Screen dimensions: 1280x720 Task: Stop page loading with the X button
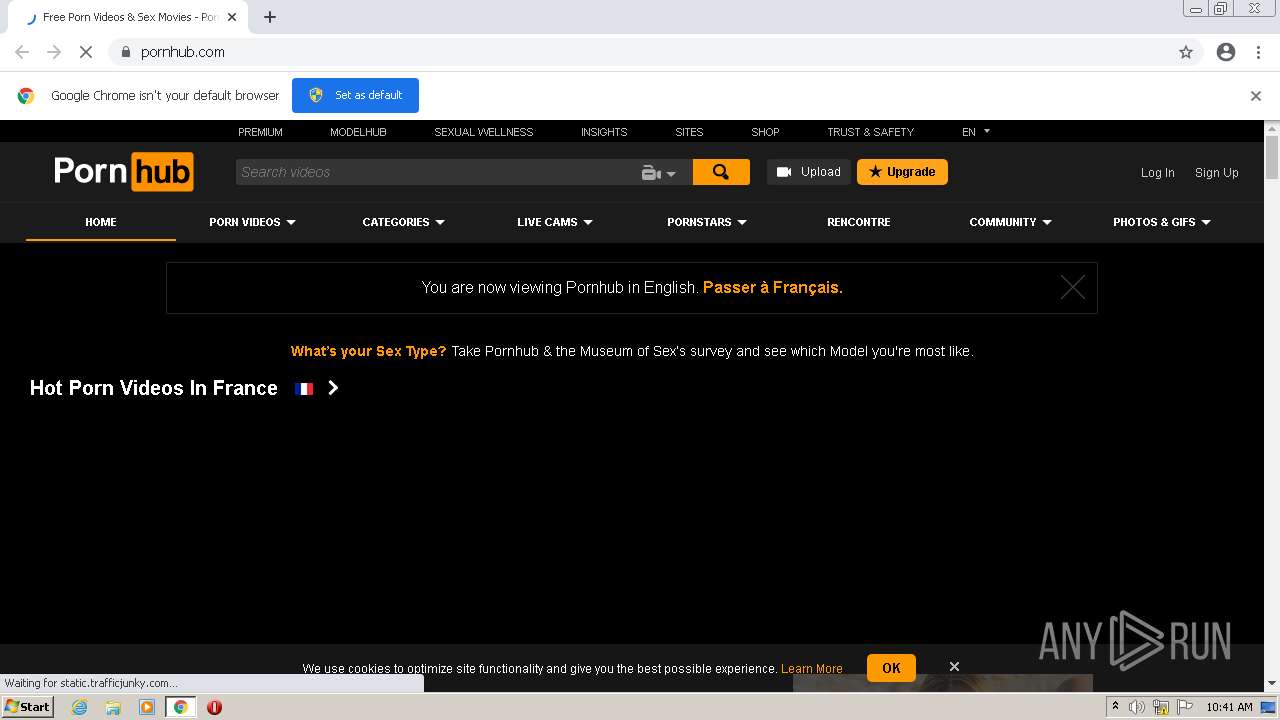pos(86,52)
